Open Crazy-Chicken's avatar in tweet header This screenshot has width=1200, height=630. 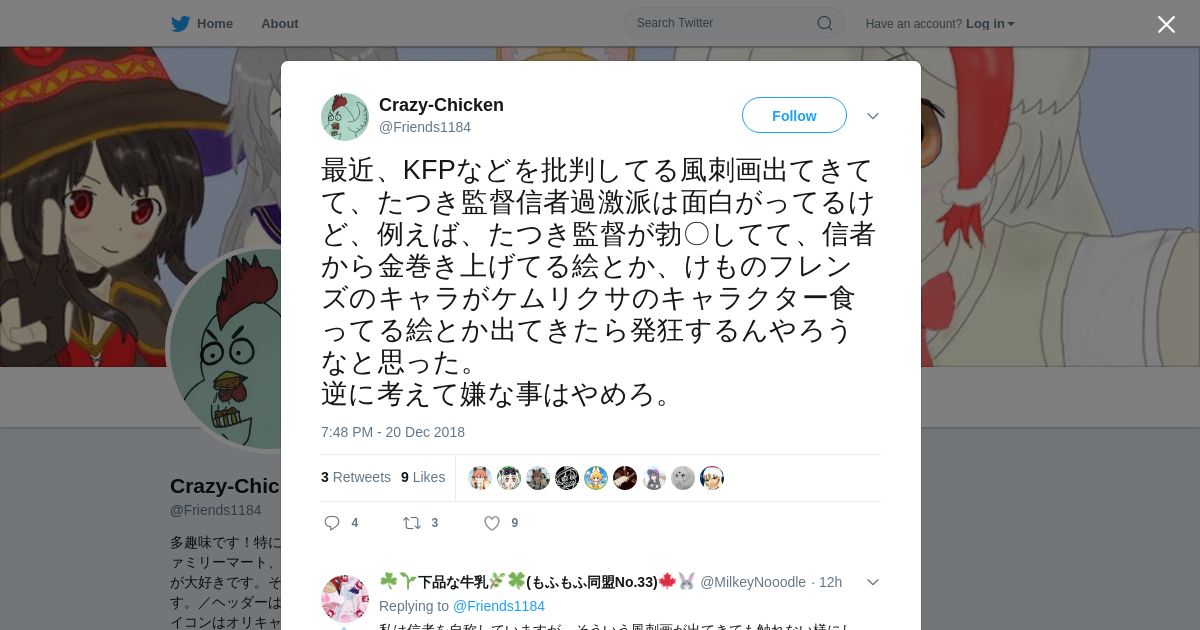(345, 117)
